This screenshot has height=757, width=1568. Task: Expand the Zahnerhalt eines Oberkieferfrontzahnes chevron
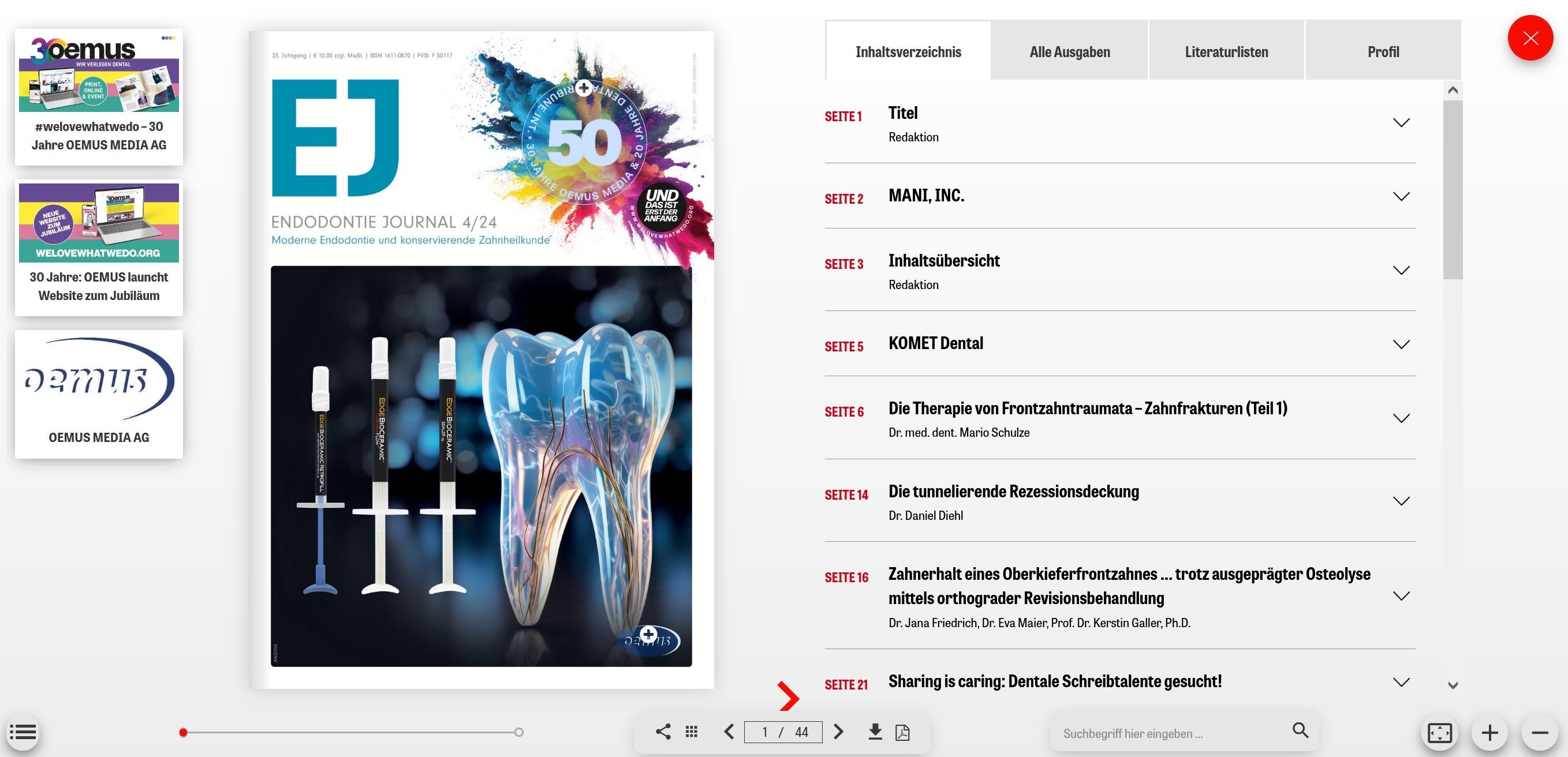point(1401,597)
